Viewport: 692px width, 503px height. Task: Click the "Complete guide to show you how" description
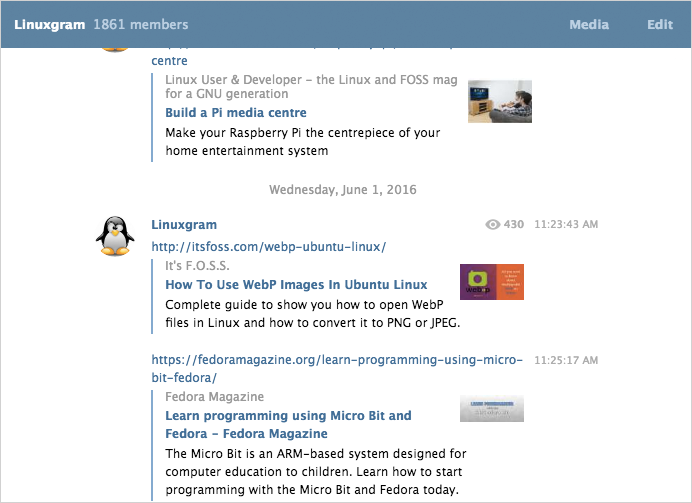[313, 314]
